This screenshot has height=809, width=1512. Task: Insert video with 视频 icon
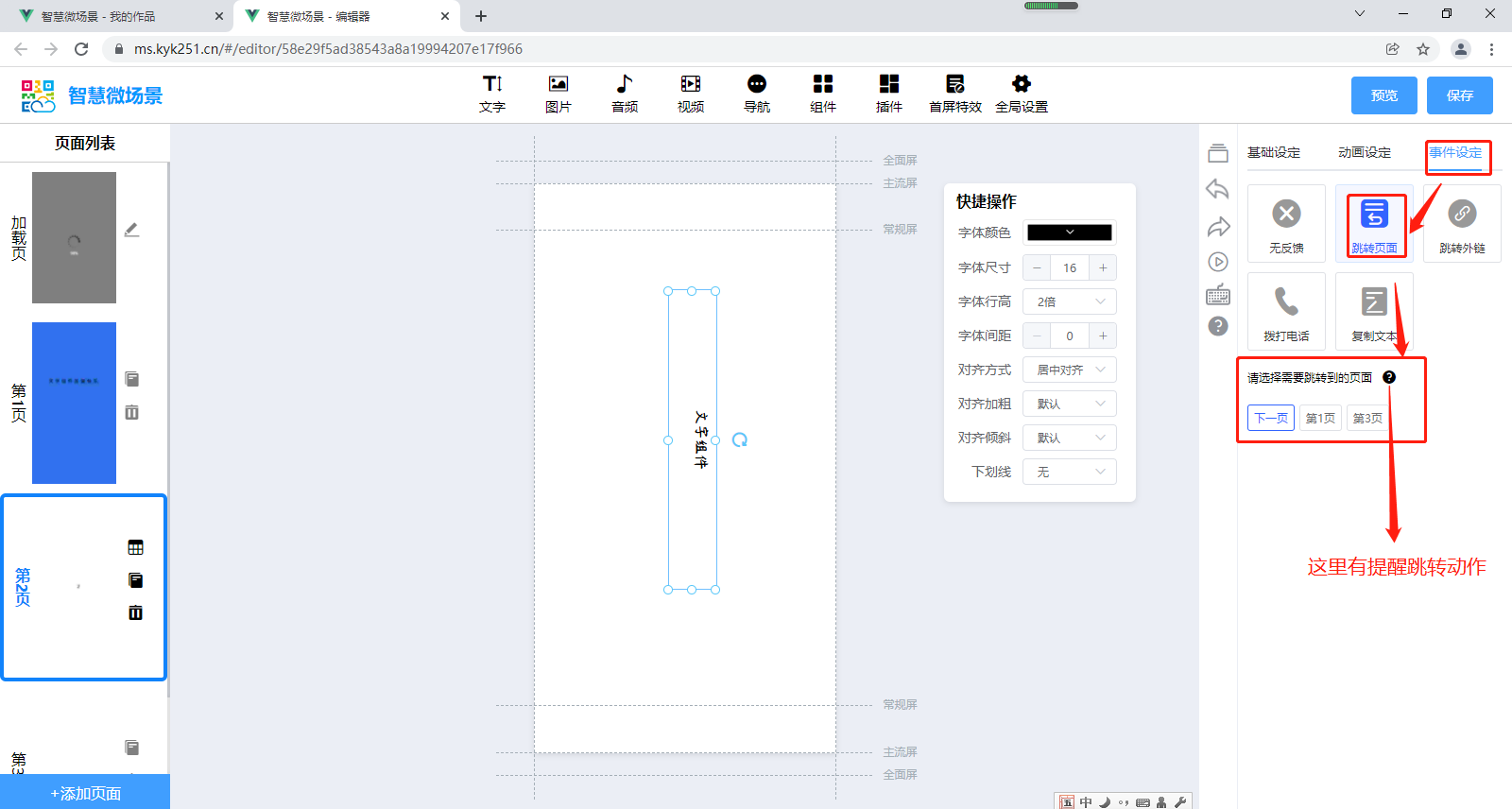pyautogui.click(x=690, y=94)
